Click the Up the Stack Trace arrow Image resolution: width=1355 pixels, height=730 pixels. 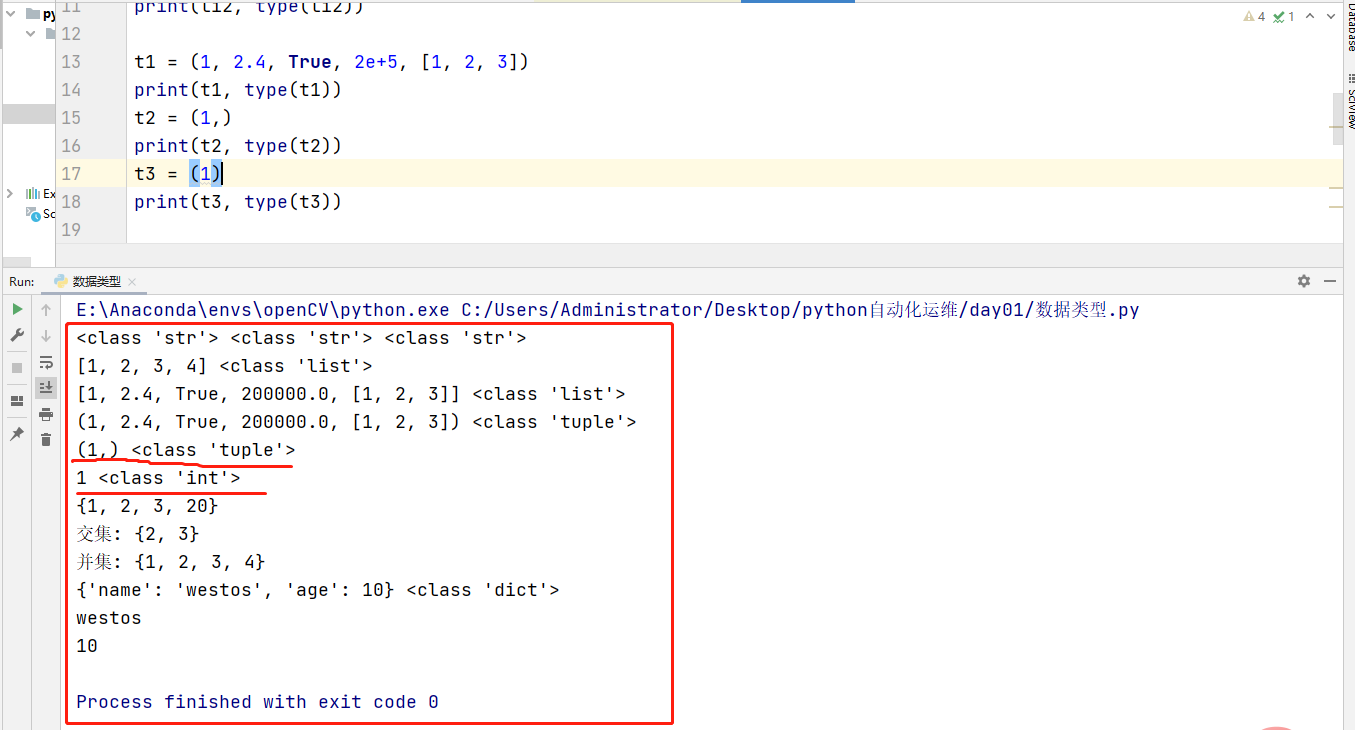pyautogui.click(x=46, y=310)
